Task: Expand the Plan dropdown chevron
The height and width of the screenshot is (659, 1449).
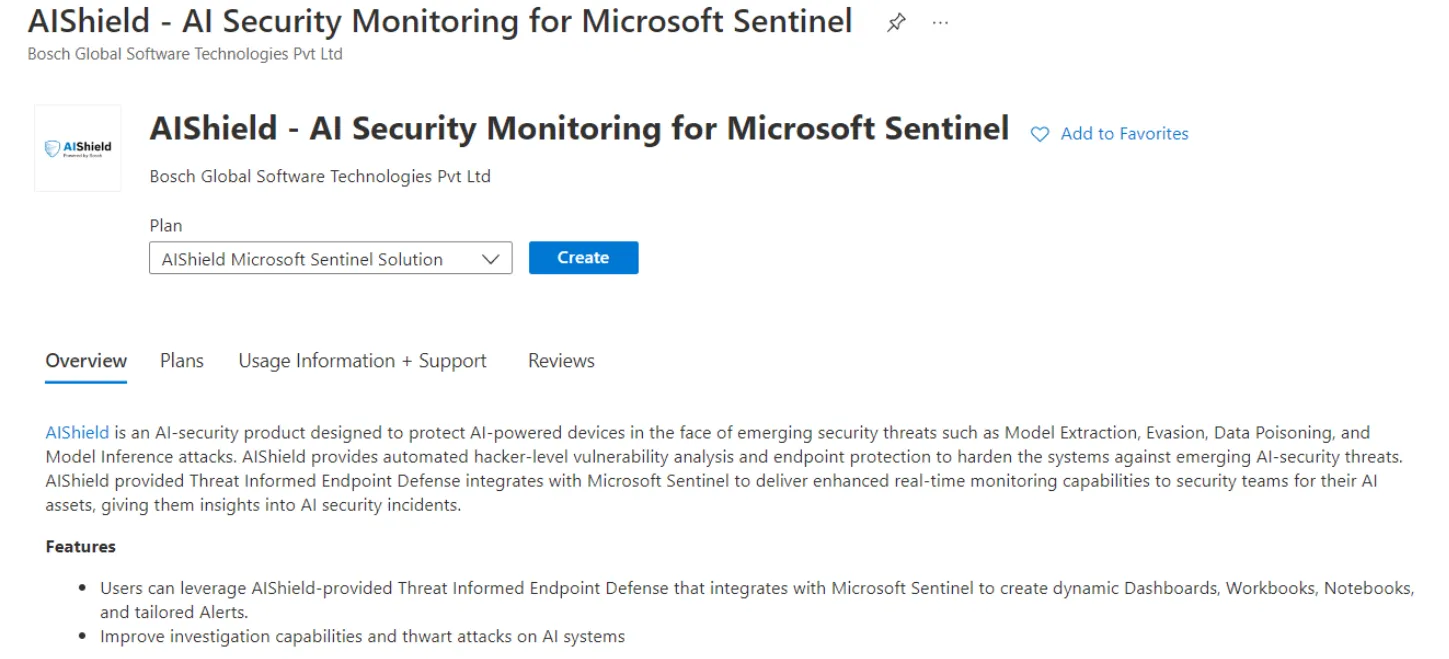Action: (x=490, y=259)
